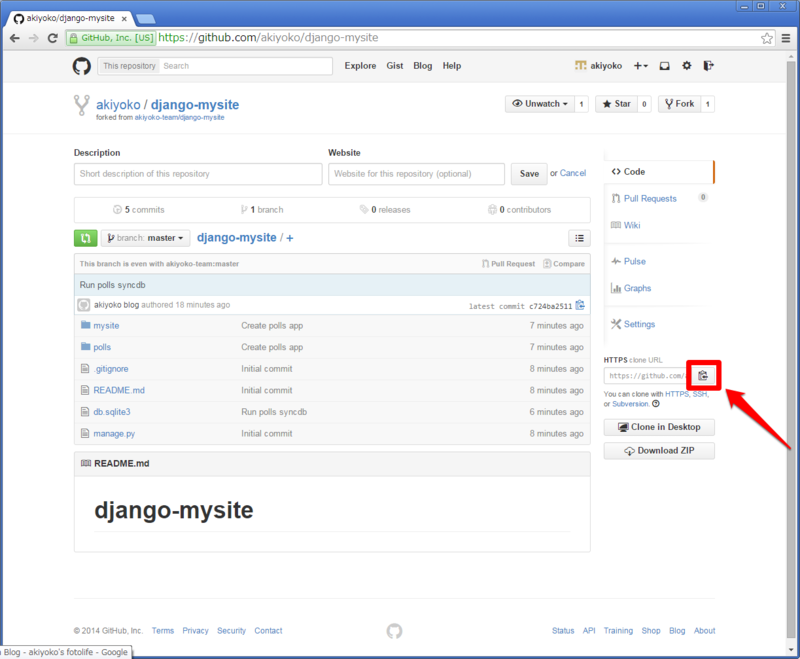
Task: Open akiyoko user profile link
Action: (x=598, y=66)
